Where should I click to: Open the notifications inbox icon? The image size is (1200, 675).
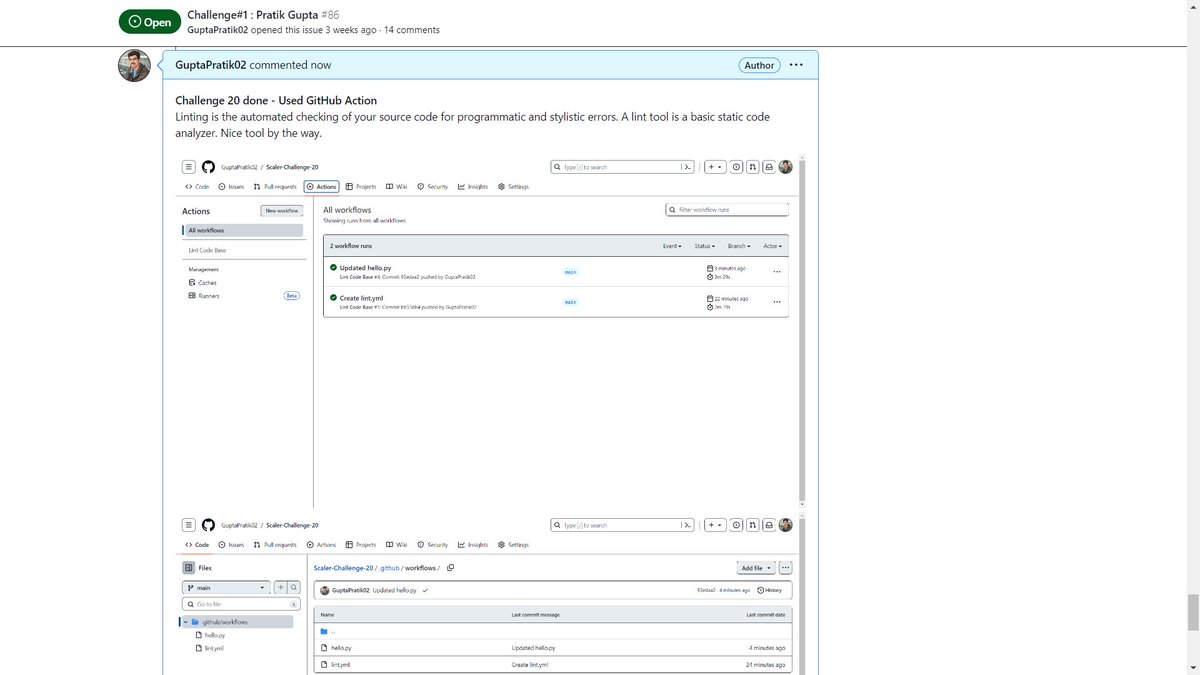pos(770,167)
